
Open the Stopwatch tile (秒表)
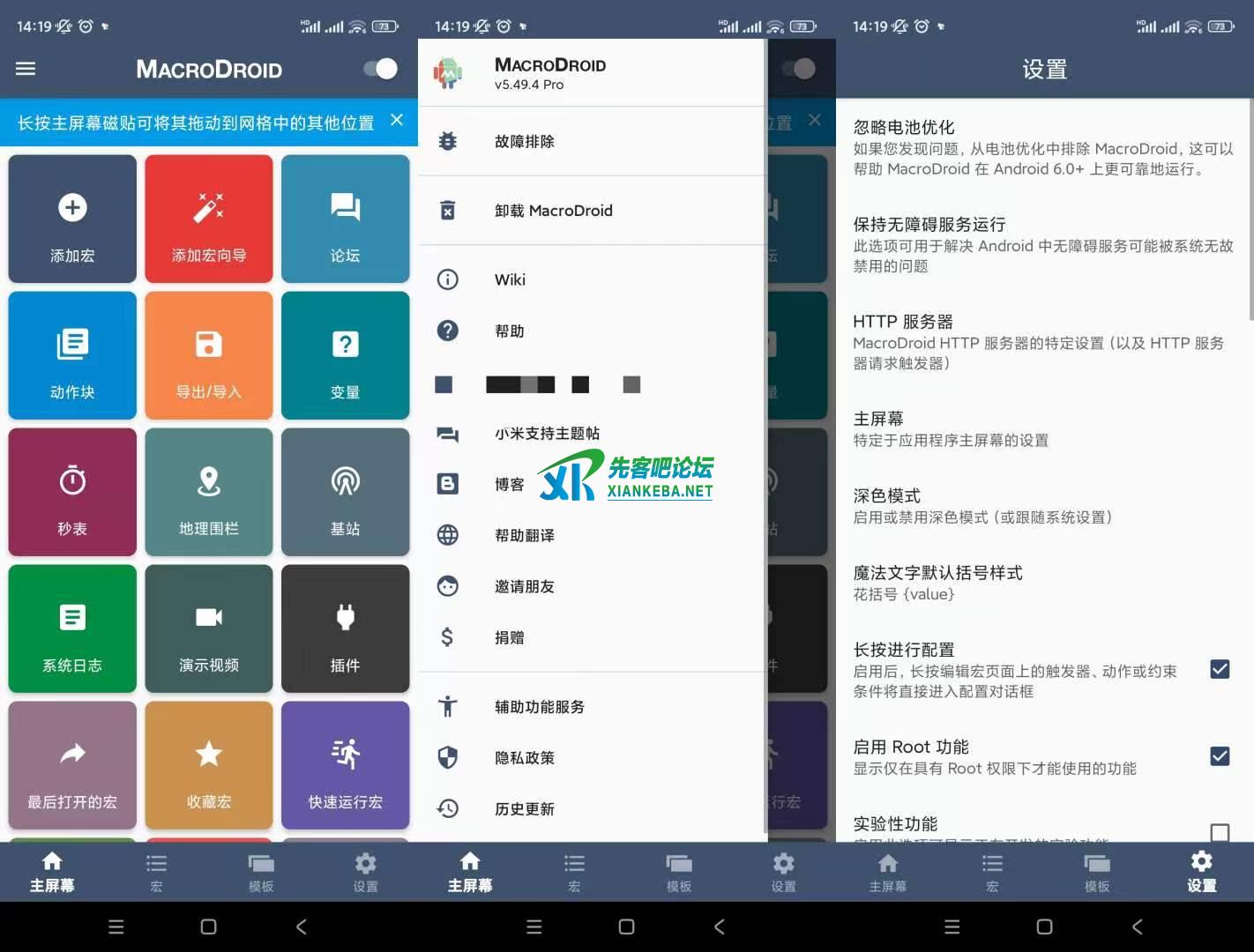click(x=71, y=492)
